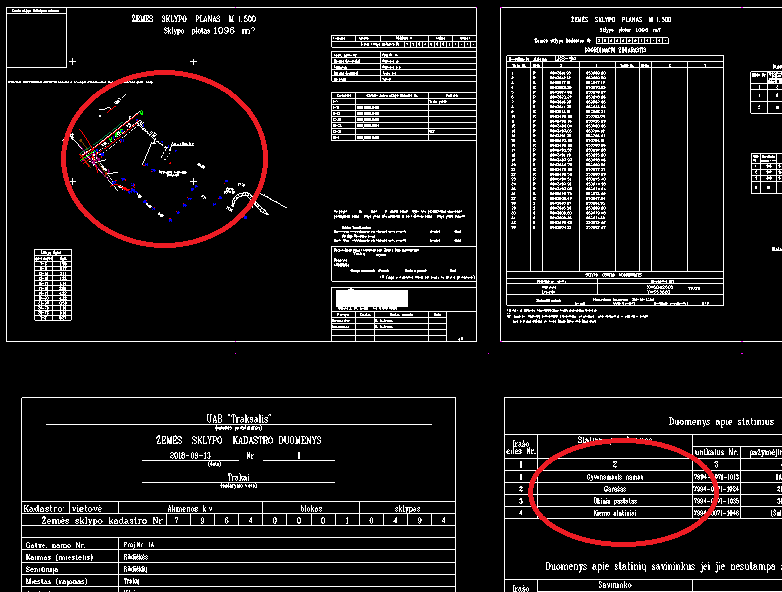782x592 pixels.
Task: Click the digit 7 in the cadastral number
Action: tap(178, 520)
